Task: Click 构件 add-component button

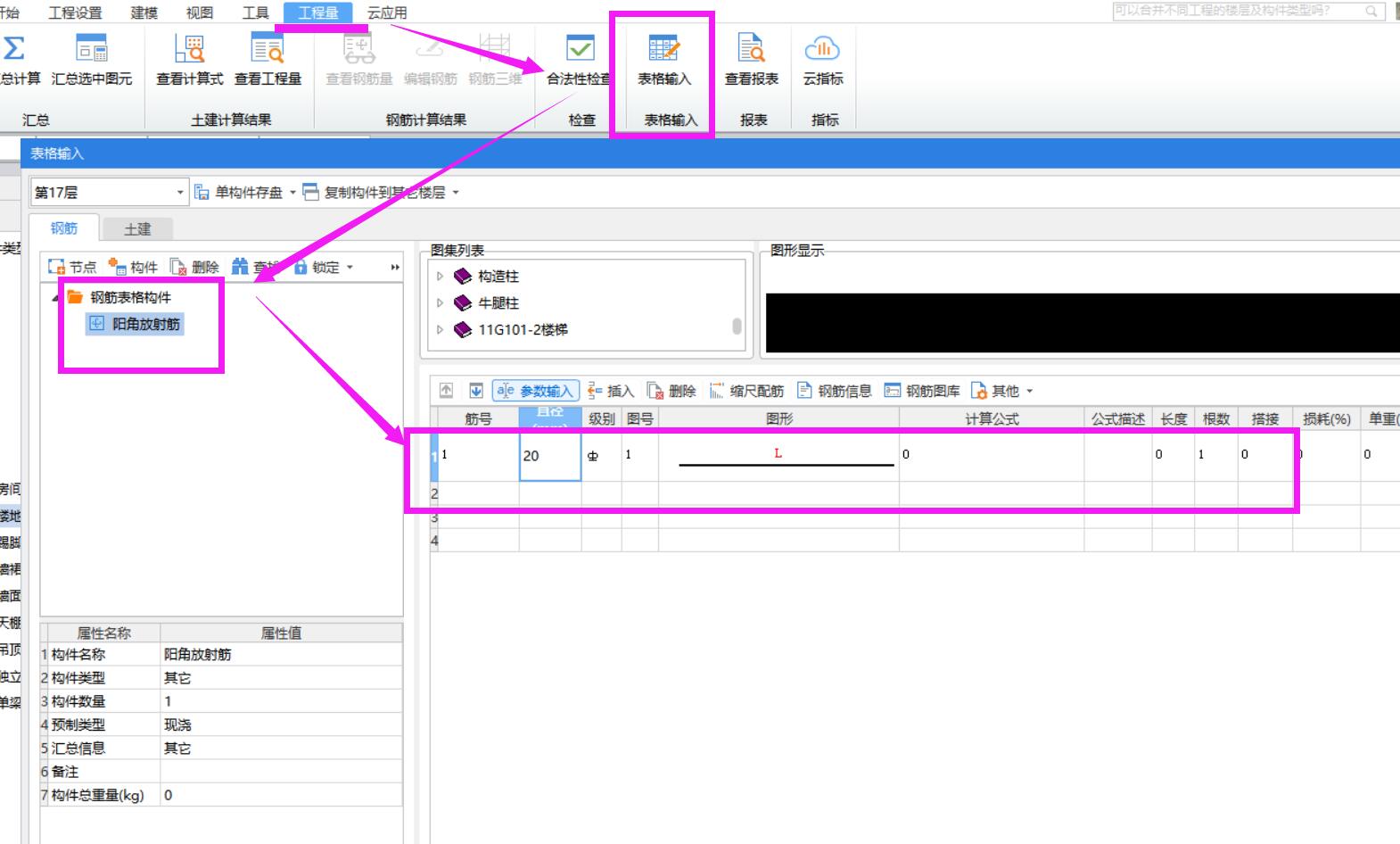Action: pyautogui.click(x=133, y=267)
